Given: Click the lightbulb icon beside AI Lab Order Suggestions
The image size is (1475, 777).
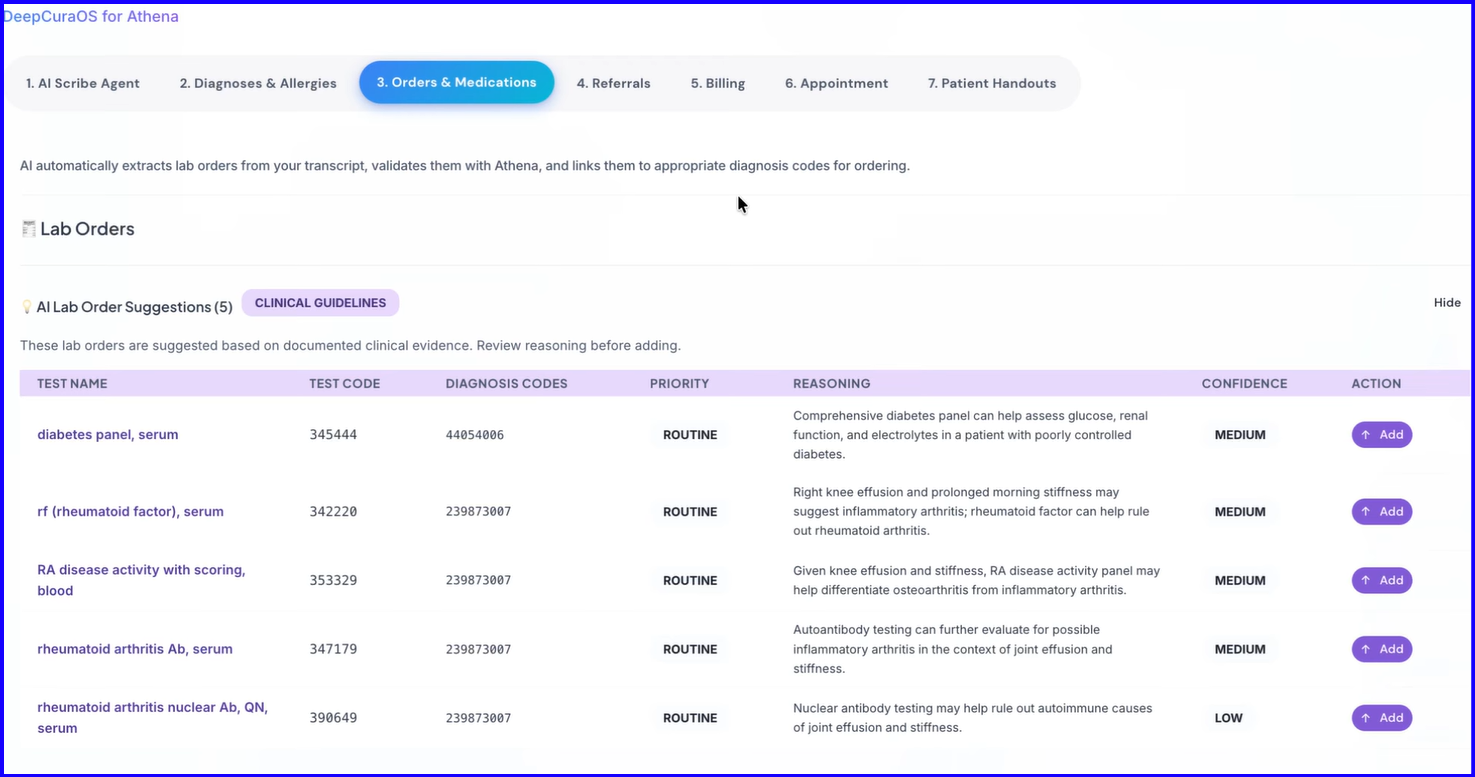Looking at the screenshot, I should (27, 307).
